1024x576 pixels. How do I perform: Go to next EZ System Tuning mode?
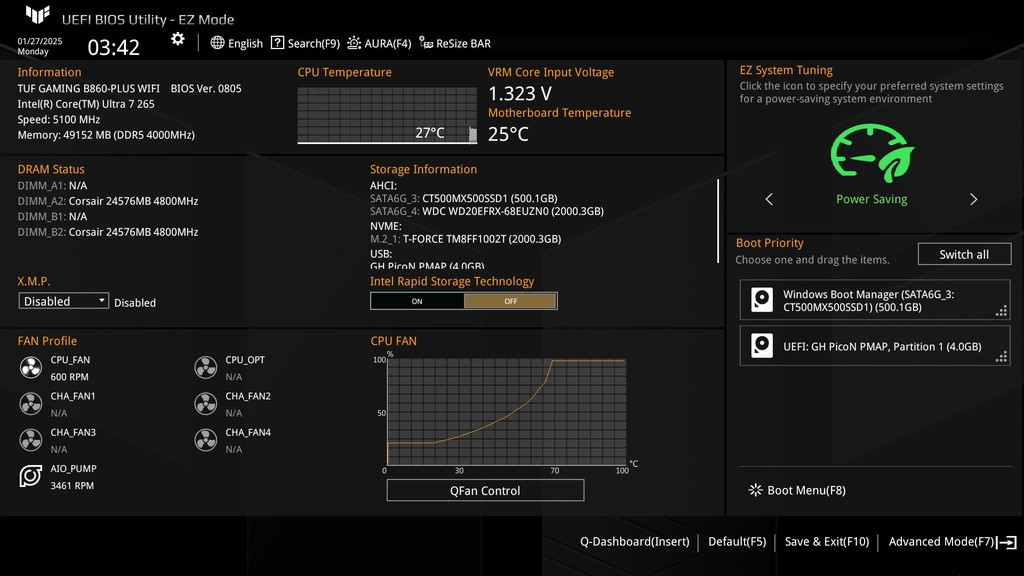click(973, 199)
